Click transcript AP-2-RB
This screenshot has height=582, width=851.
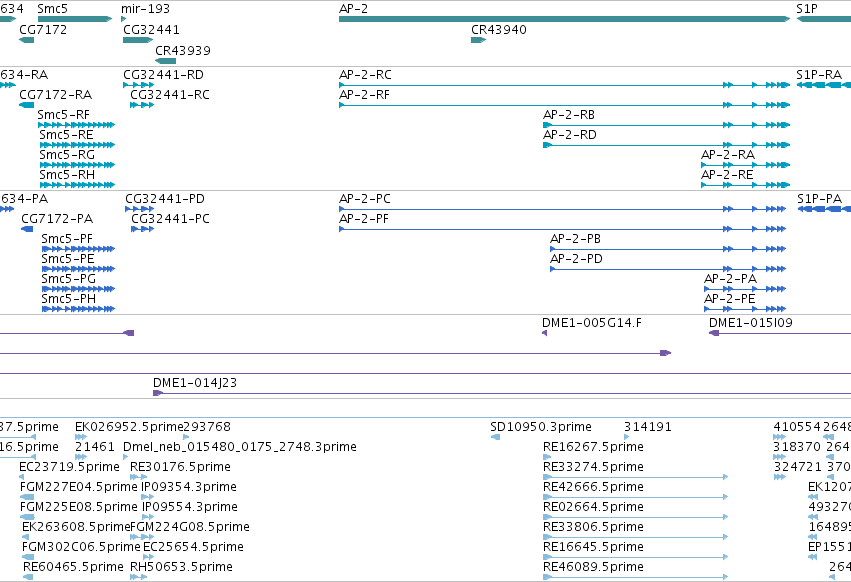pyautogui.click(x=666, y=125)
